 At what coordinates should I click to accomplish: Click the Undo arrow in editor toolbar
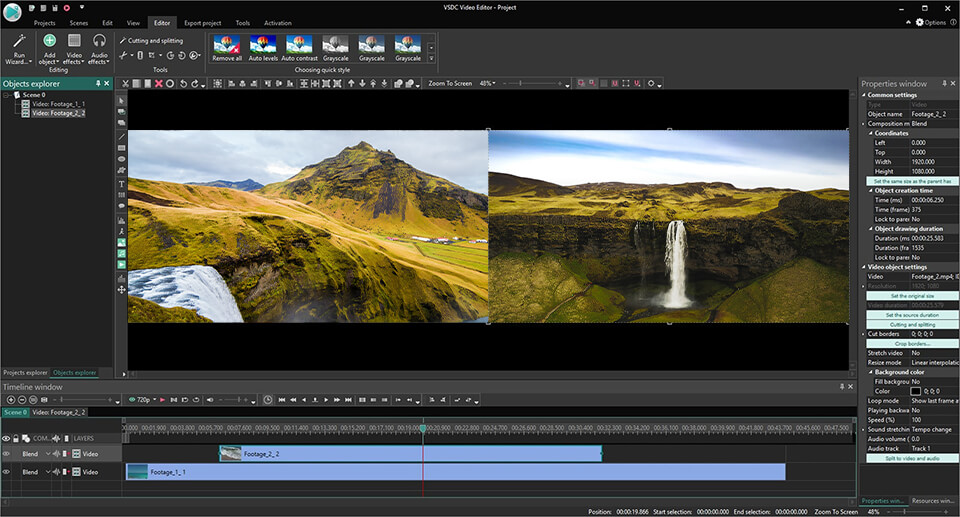click(x=181, y=84)
